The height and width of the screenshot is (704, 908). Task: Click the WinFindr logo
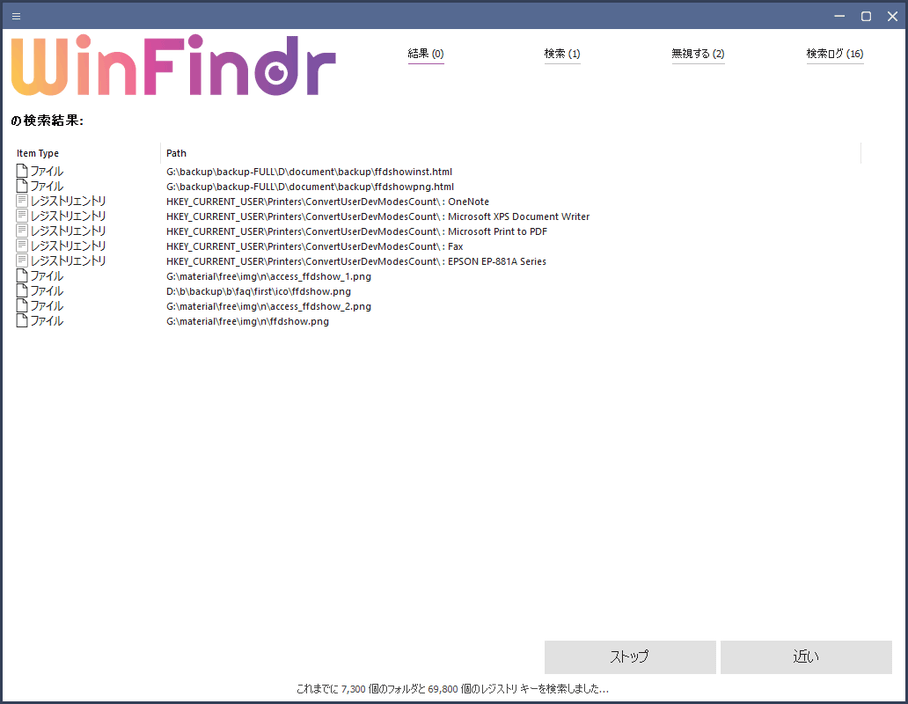173,65
